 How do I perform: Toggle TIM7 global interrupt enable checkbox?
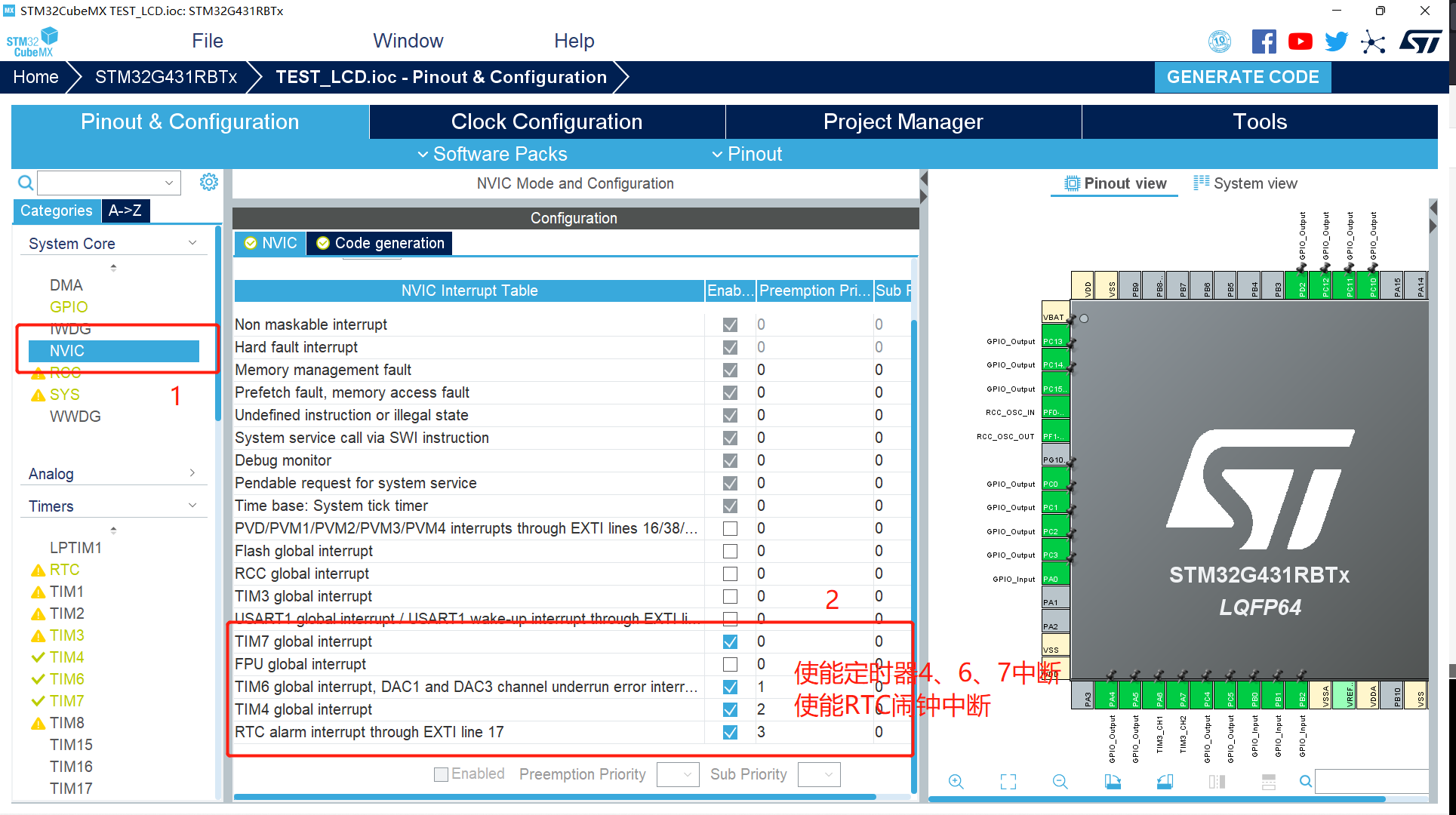click(x=730, y=641)
